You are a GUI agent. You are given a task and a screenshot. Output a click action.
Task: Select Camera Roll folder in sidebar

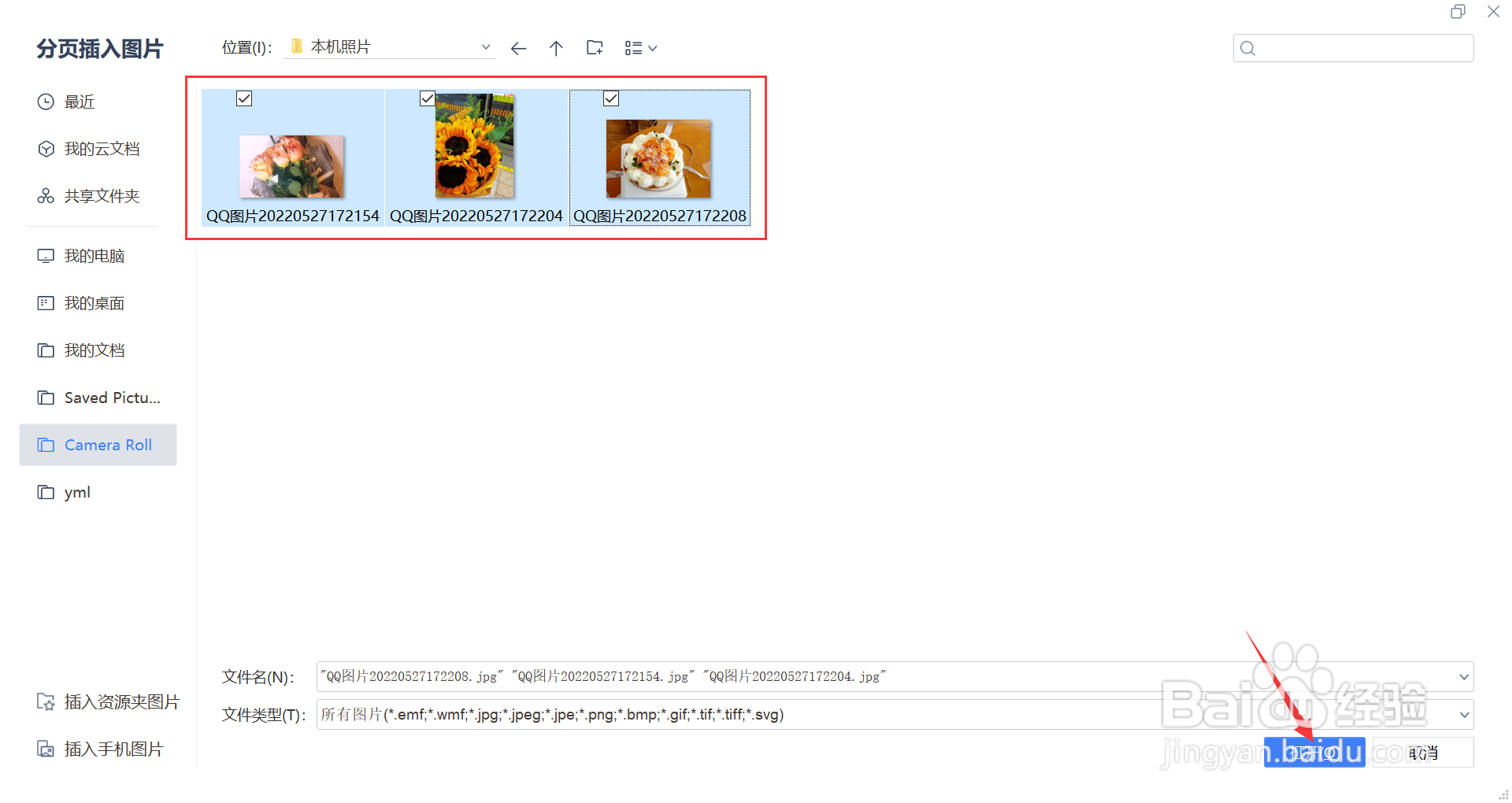coord(98,445)
